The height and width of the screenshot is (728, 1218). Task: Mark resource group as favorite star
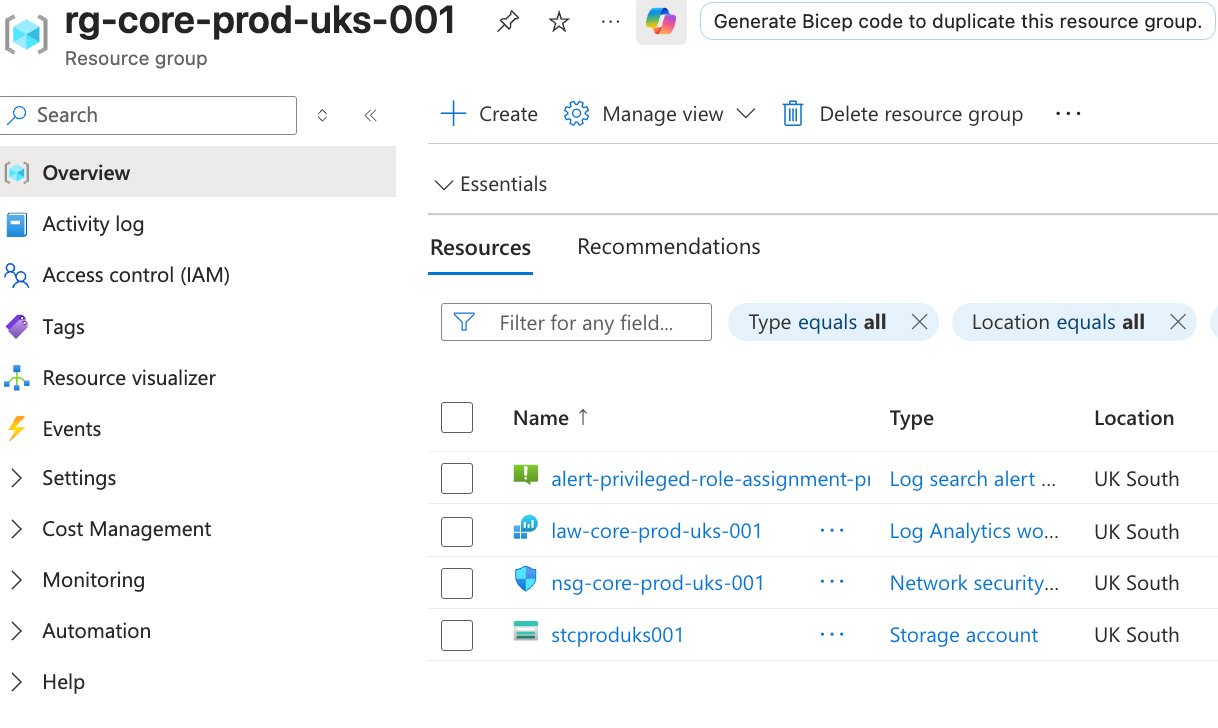point(559,22)
